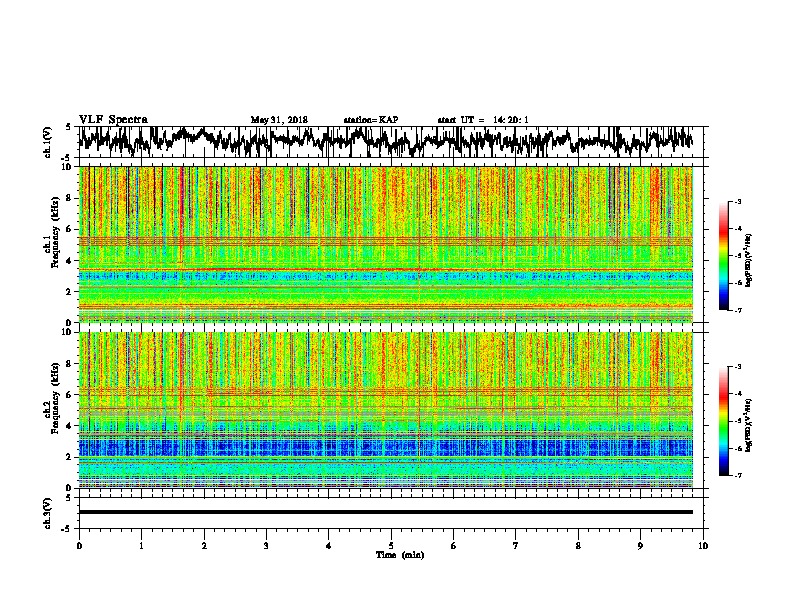Click the ch.1 "Frequency (kHz)" axis title

[x=55, y=231]
